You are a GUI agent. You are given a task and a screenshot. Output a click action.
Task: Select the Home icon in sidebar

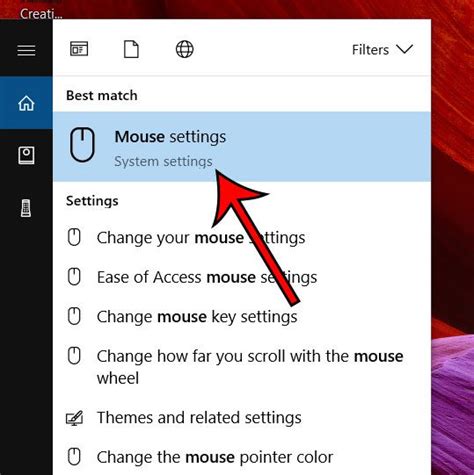coord(26,103)
